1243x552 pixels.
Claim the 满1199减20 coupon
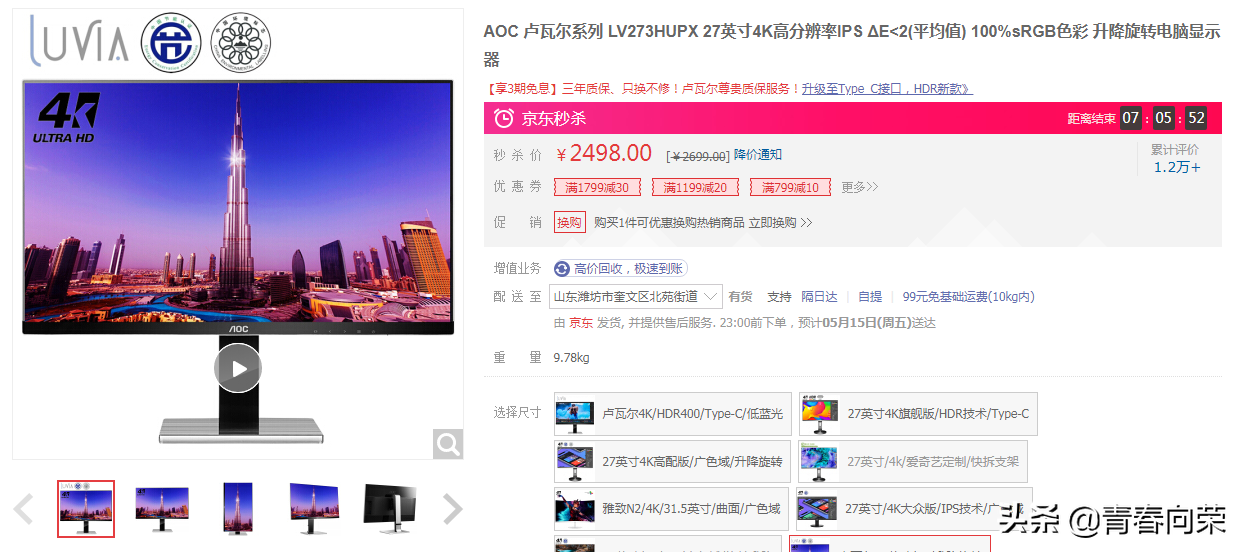(x=695, y=187)
